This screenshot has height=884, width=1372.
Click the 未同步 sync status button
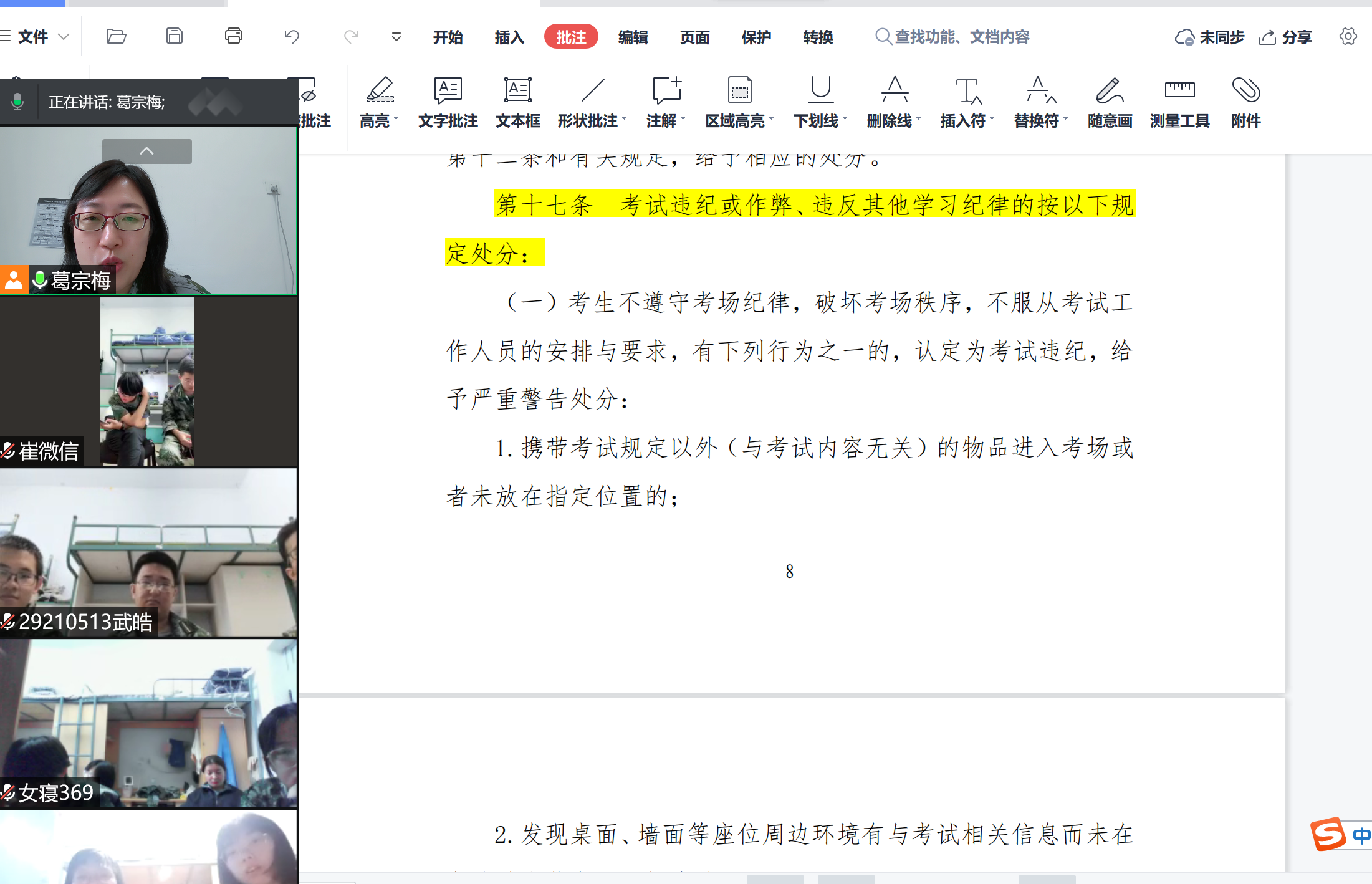pyautogui.click(x=1209, y=37)
